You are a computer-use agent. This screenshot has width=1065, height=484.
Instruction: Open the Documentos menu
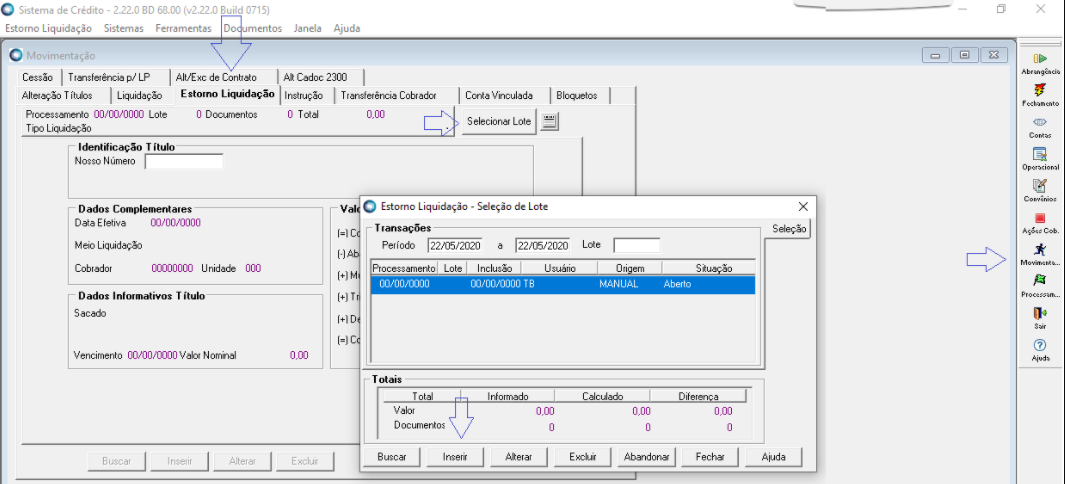tap(253, 29)
